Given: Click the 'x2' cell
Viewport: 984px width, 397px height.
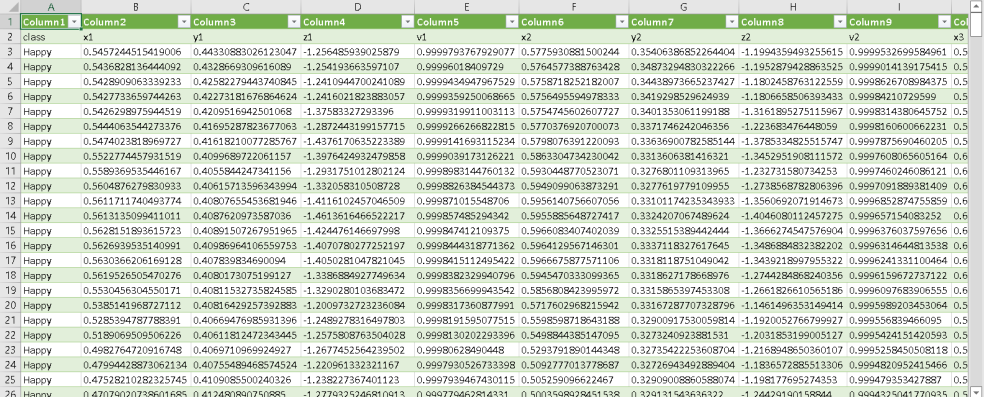Looking at the screenshot, I should (574, 37).
